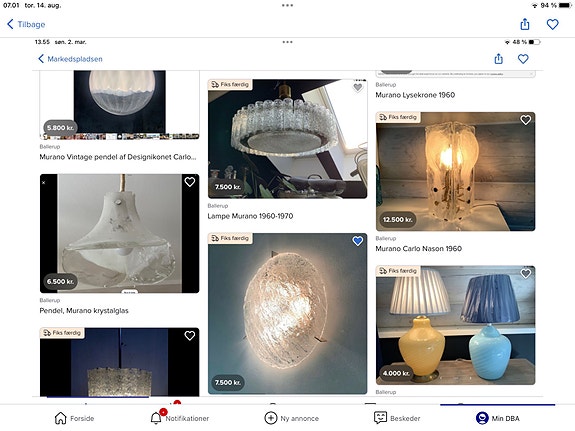Screen dimensions: 575x431
Task: Toggle heart on Lampe Murano 1960-1970 image
Action: click(x=358, y=87)
